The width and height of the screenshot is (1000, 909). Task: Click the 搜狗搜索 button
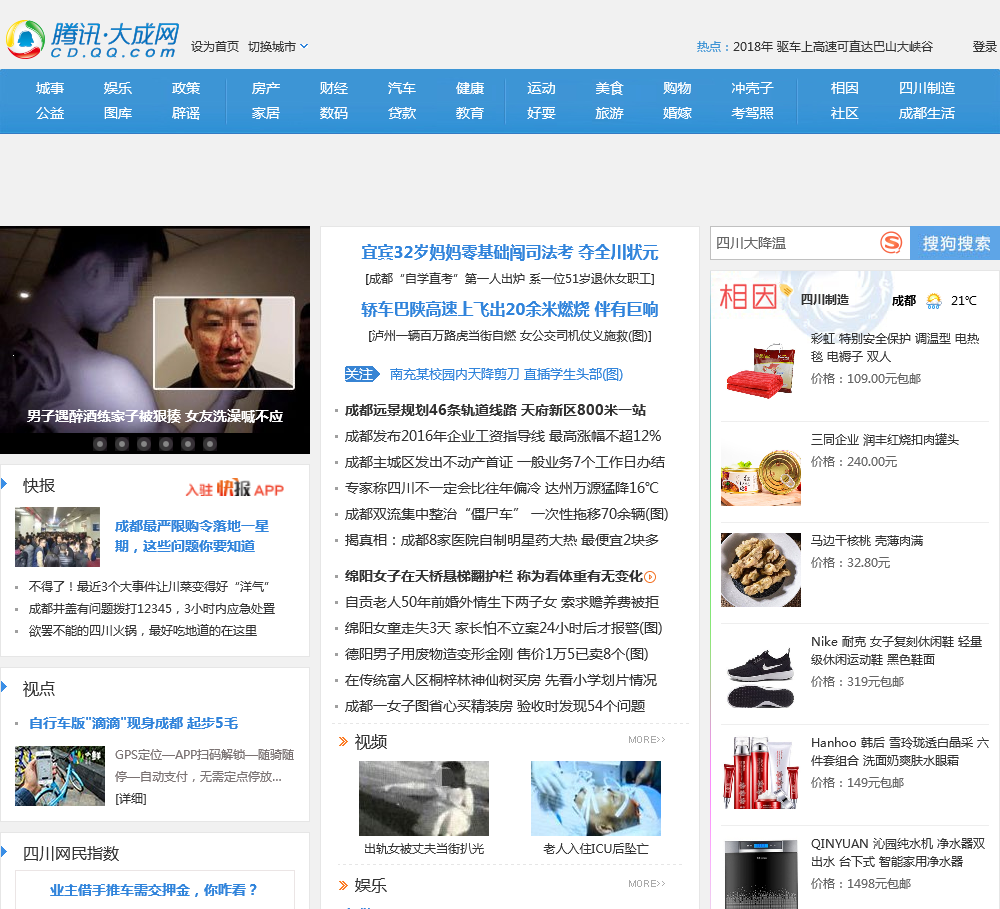click(x=955, y=243)
